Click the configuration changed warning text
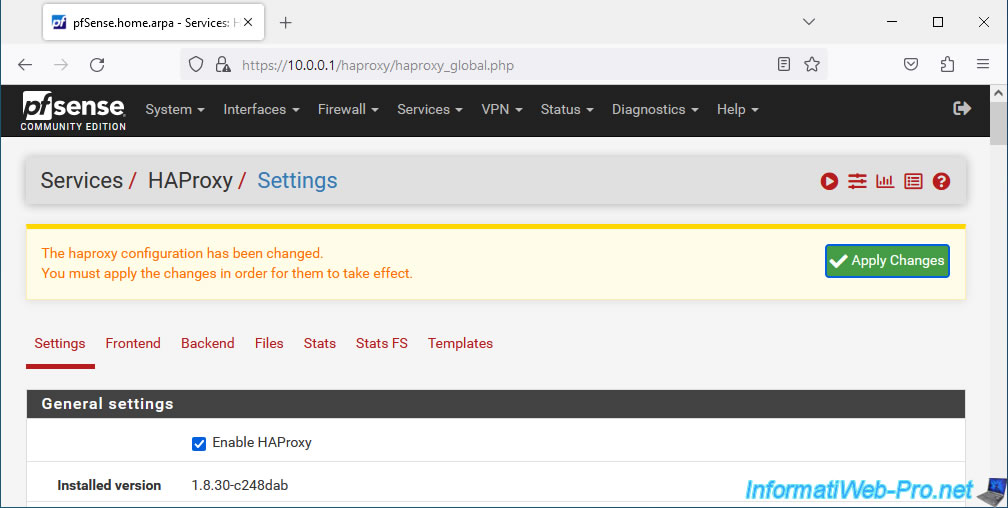 click(x=227, y=263)
